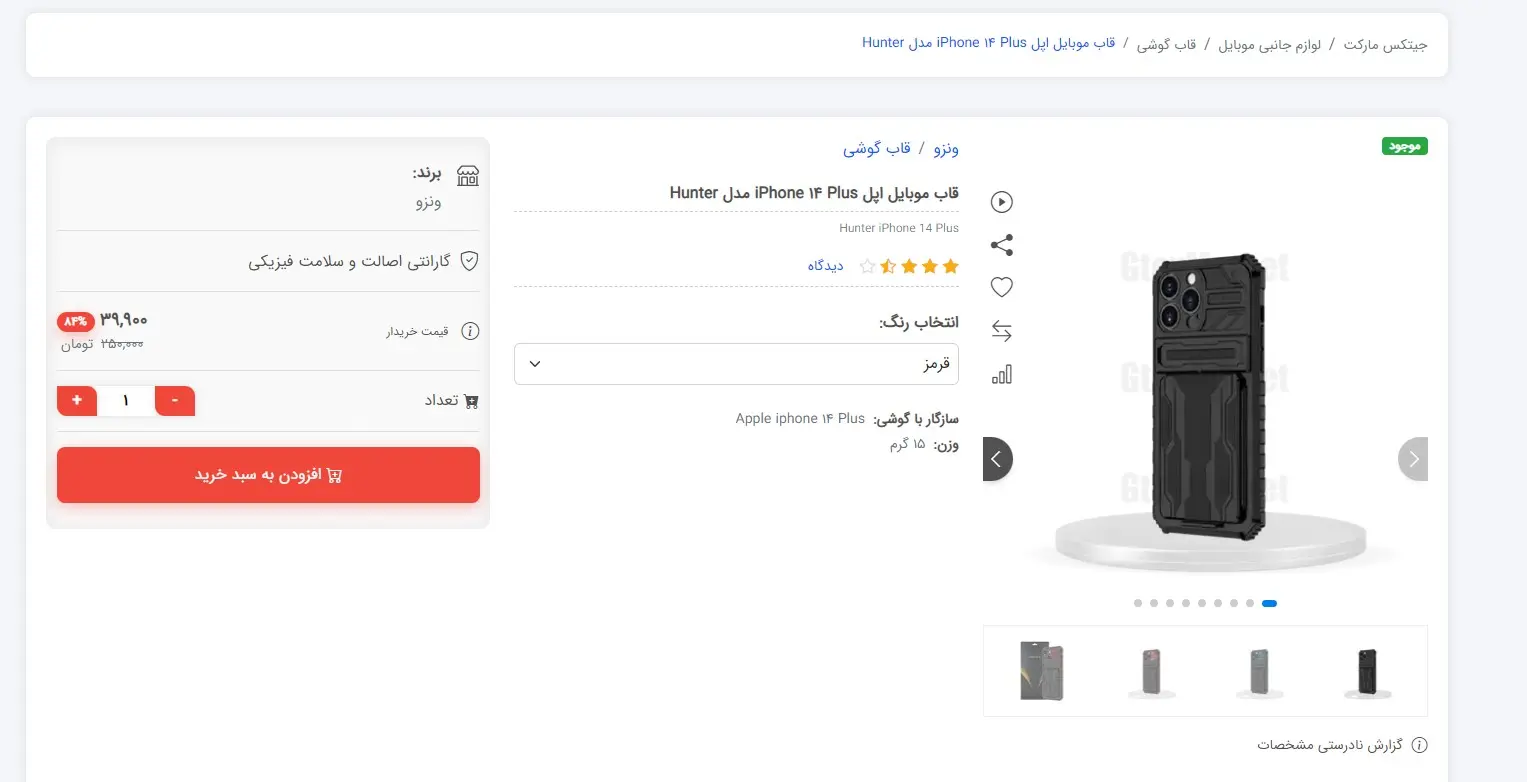Navigate to قاب گوشی in the breadcrumb
1527x782 pixels.
click(x=1167, y=43)
